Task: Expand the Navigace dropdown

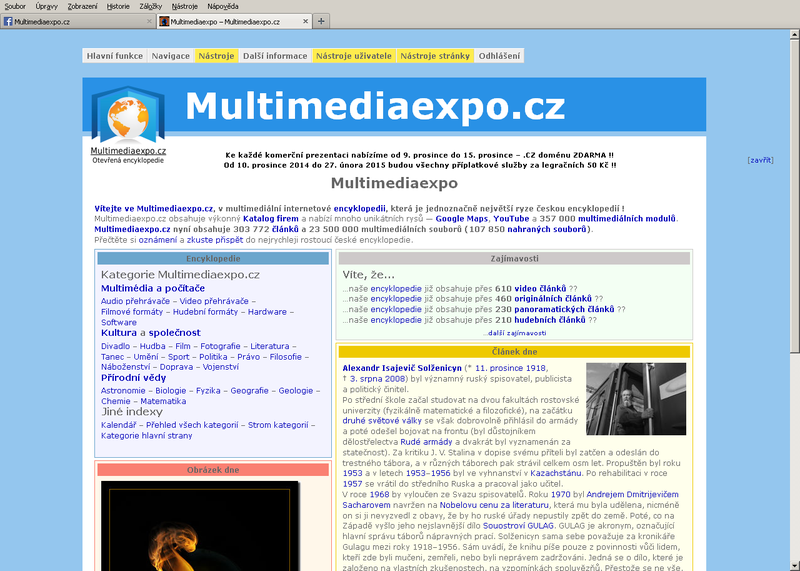Action: 170,56
